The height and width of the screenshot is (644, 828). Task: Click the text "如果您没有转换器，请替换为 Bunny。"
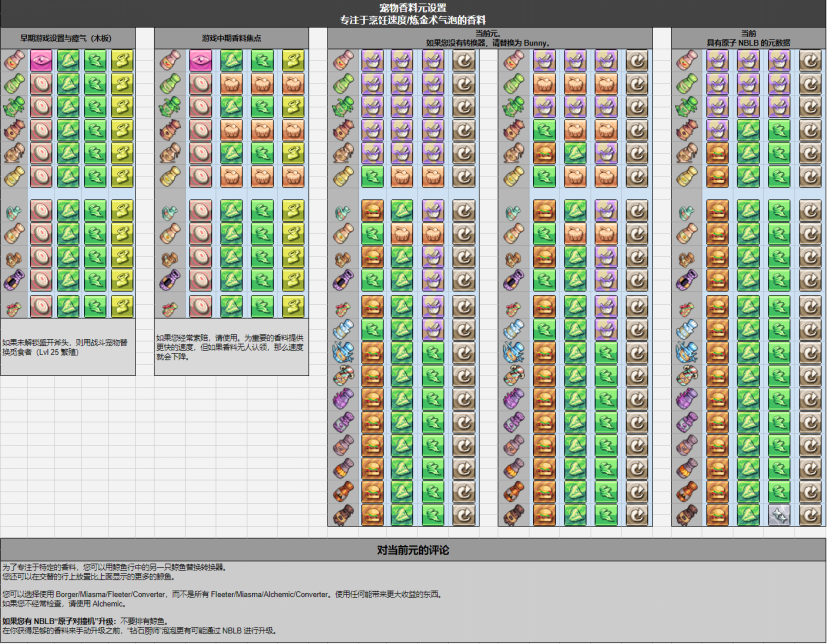tap(488, 43)
